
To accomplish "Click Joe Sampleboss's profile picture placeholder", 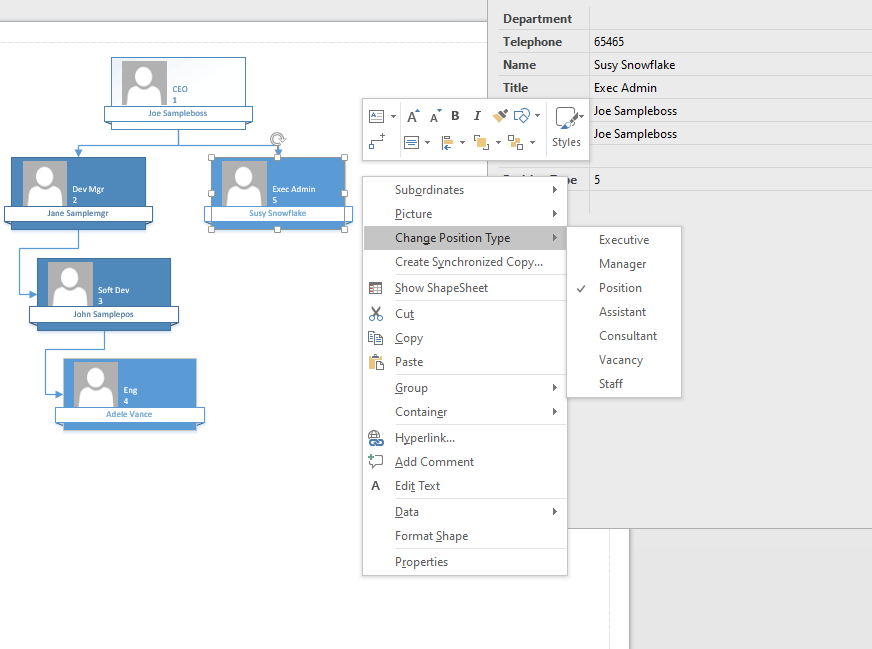I will point(144,83).
